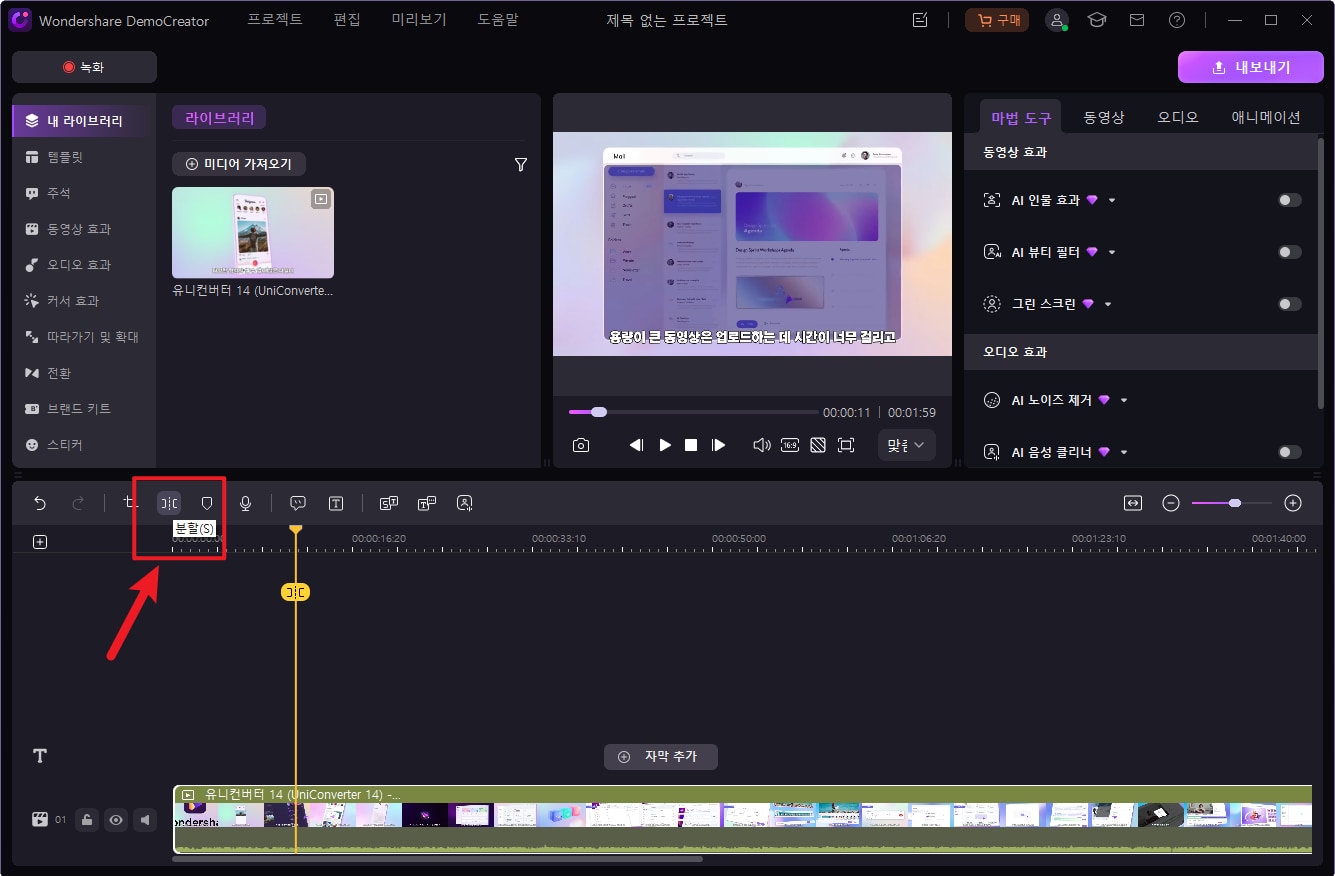Click the 분할 (Split) scissors tool
Image resolution: width=1335 pixels, height=876 pixels.
click(169, 503)
